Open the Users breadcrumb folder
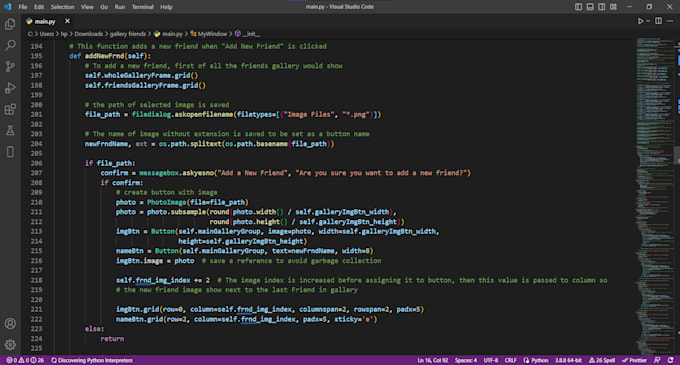Viewport: 680px width, 365px height. tap(47, 34)
